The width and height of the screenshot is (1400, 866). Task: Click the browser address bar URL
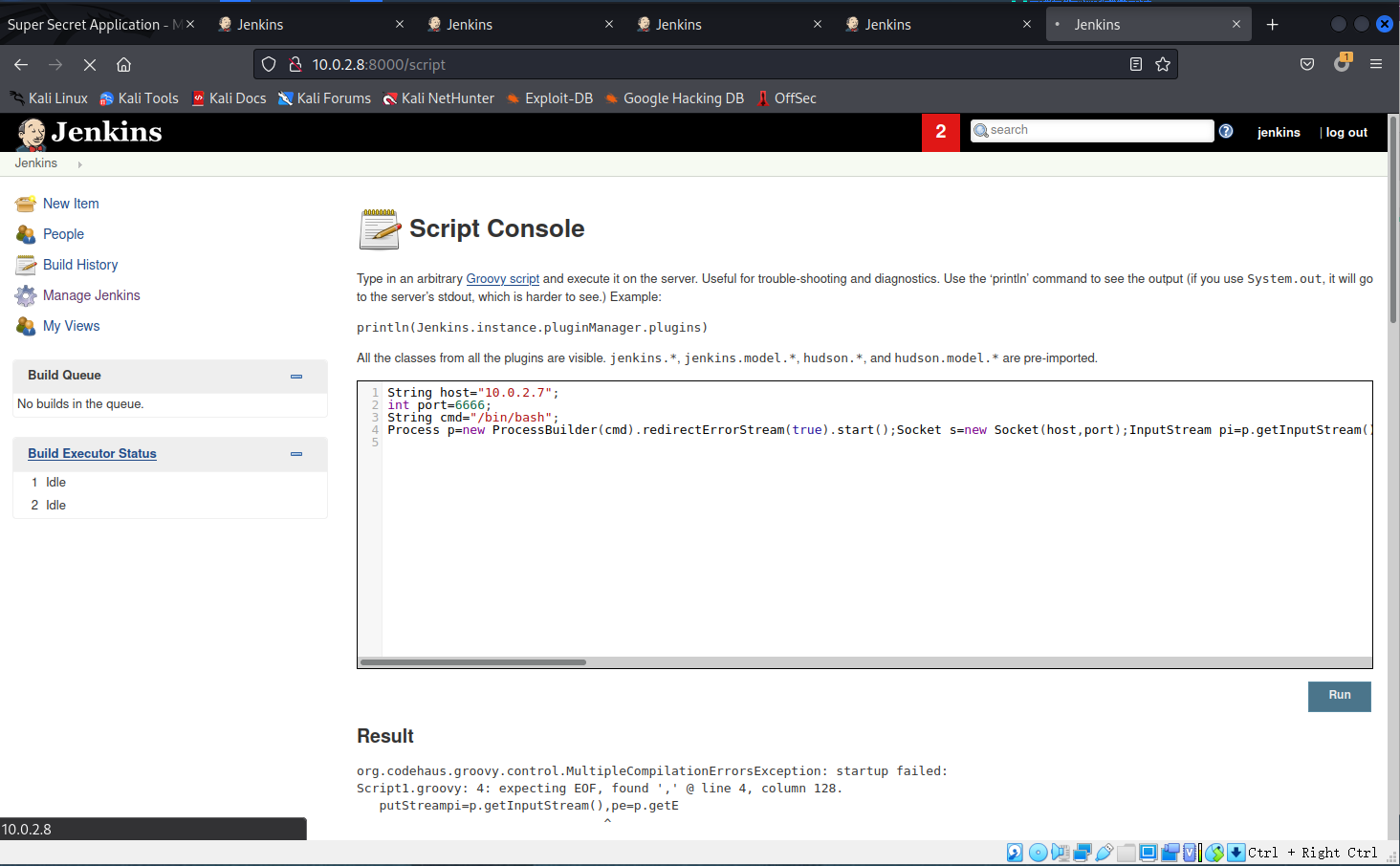click(379, 64)
